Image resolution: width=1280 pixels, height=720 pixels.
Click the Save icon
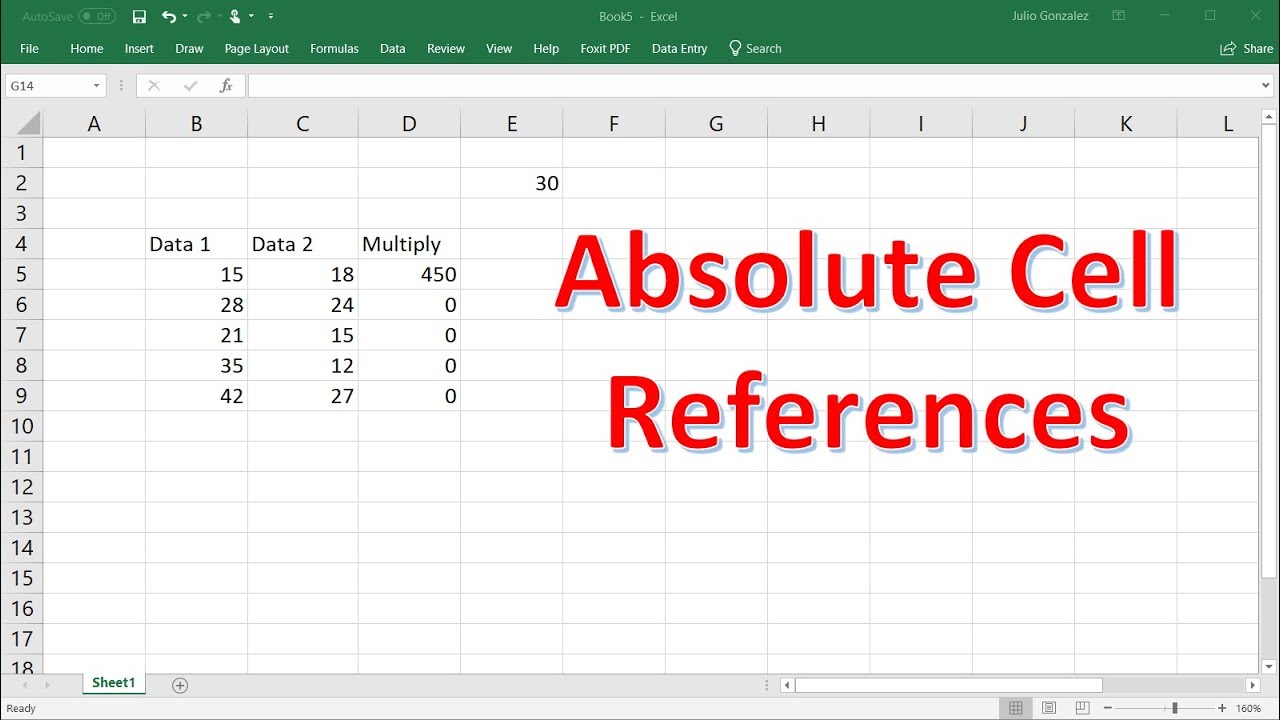139,16
